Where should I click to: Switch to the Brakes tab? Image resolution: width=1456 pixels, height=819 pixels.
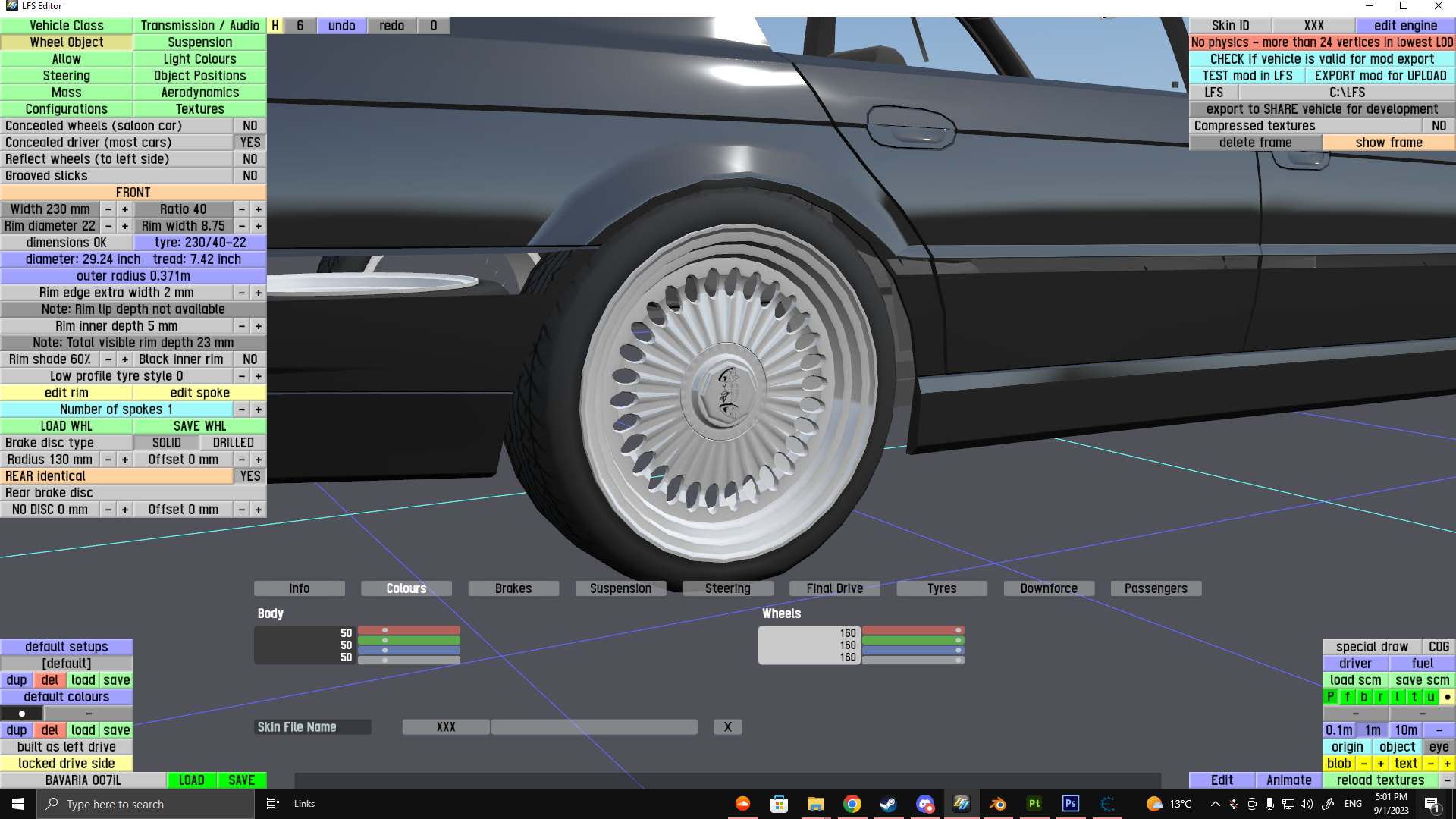pos(513,588)
